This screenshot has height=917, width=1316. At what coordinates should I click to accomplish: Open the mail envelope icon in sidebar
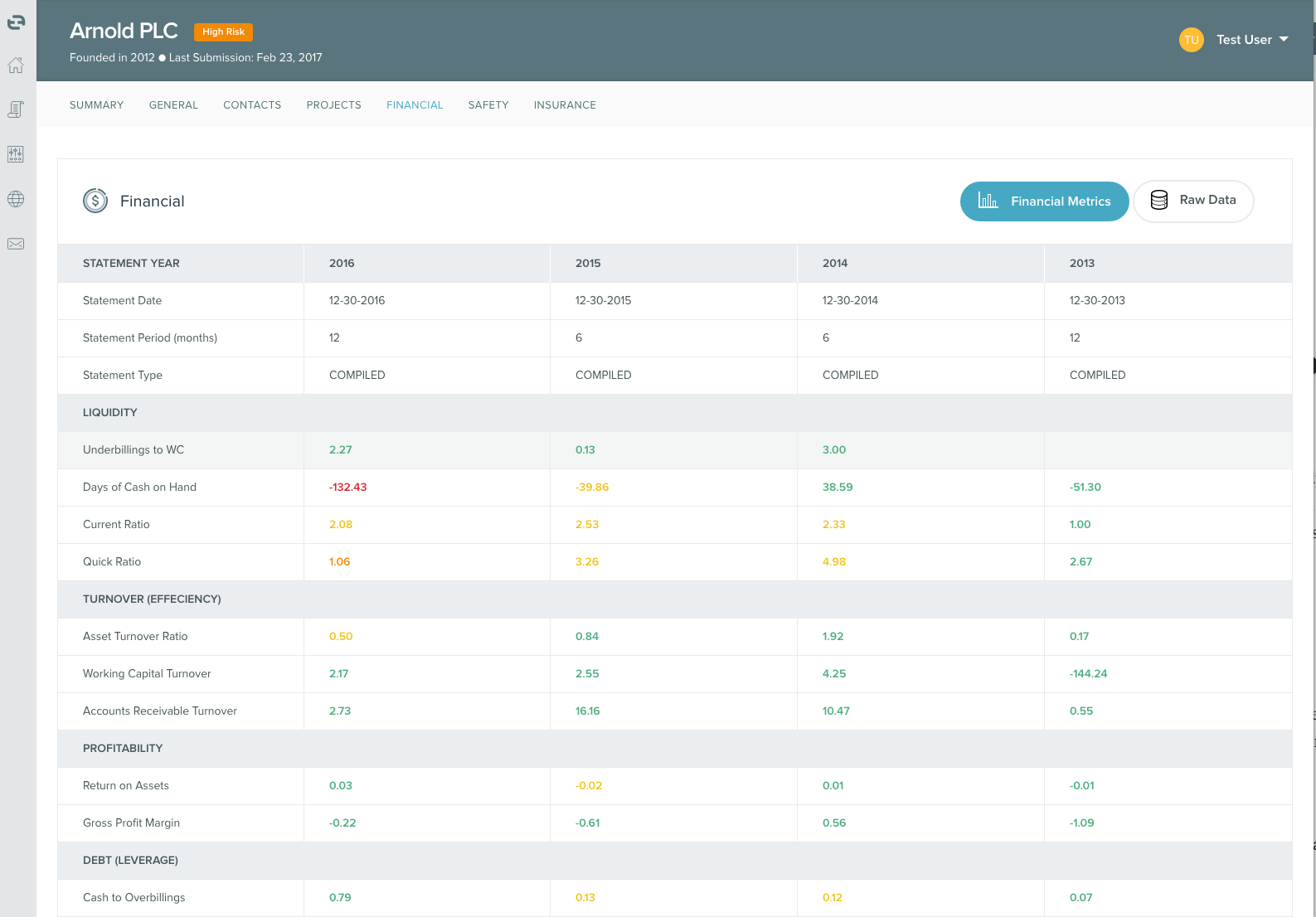pos(16,244)
